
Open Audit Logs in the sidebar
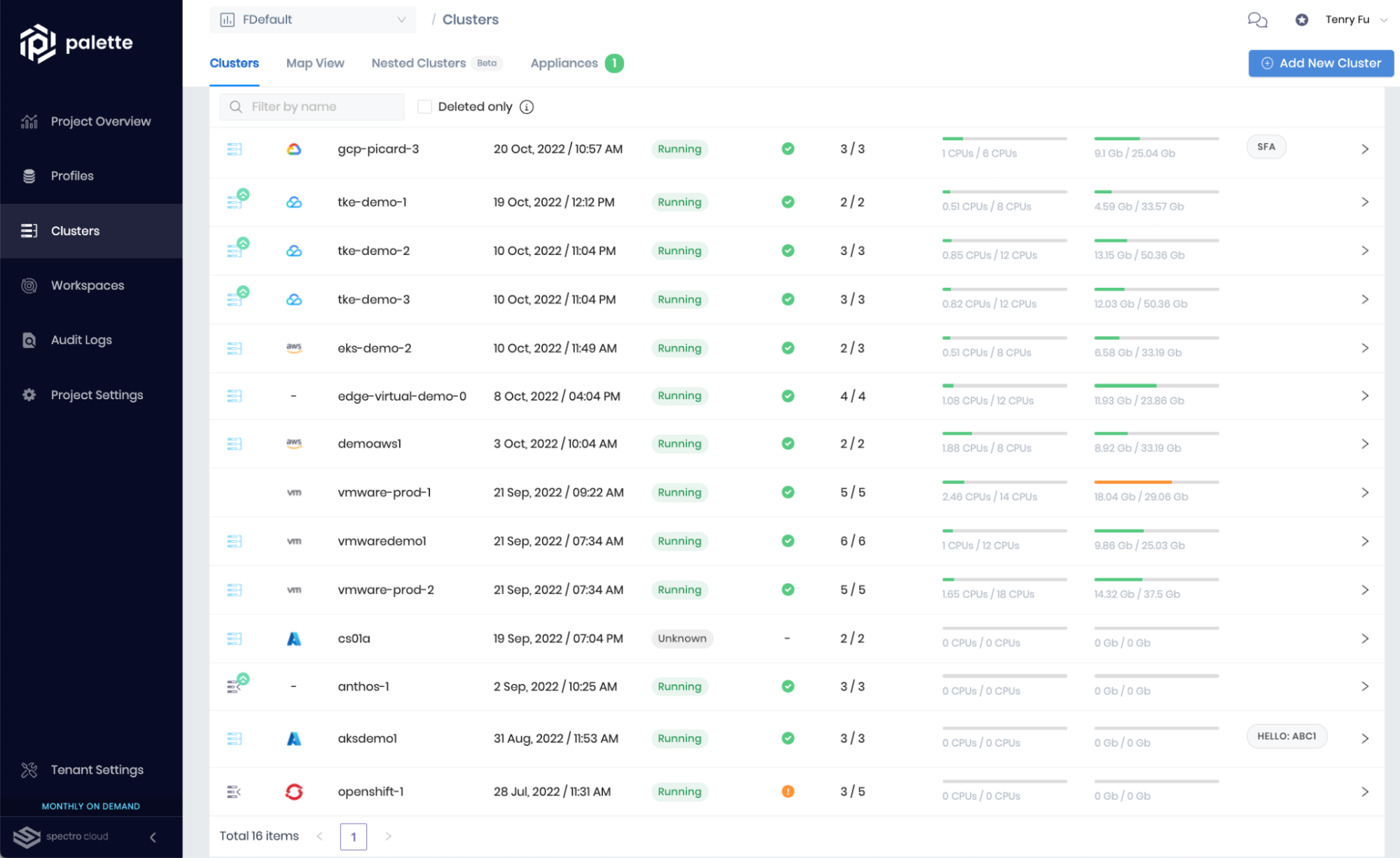click(81, 340)
